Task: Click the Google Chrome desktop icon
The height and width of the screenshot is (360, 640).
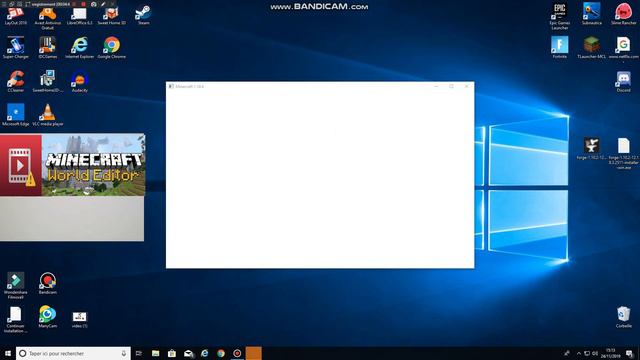Action: (111, 48)
